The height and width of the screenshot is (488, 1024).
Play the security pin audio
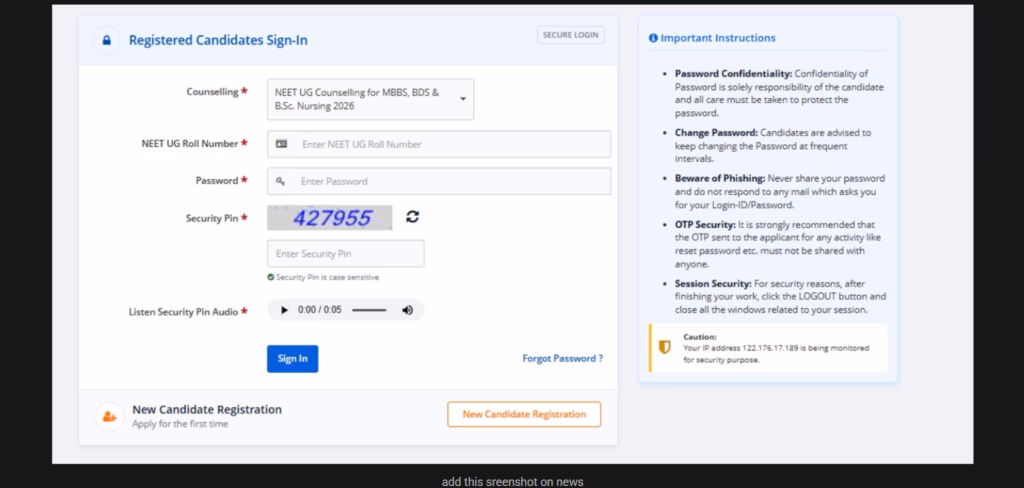[x=284, y=310]
